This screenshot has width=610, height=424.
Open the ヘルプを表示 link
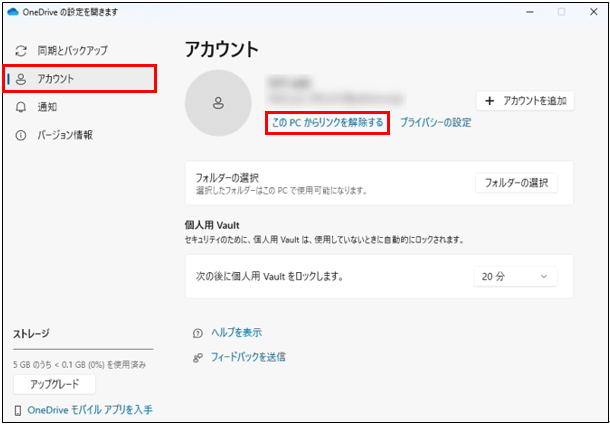tap(236, 333)
